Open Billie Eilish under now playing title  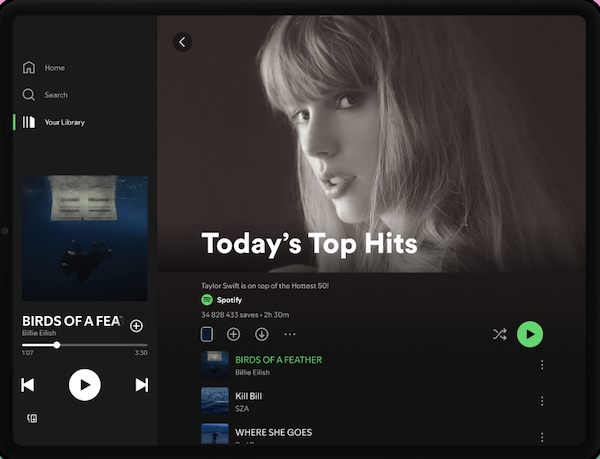coord(39,333)
